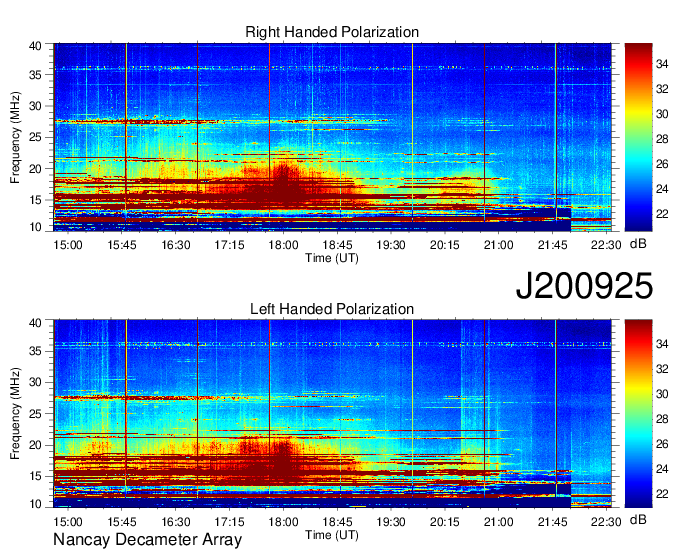Click "24" value on left-handed color scale

coord(662,469)
